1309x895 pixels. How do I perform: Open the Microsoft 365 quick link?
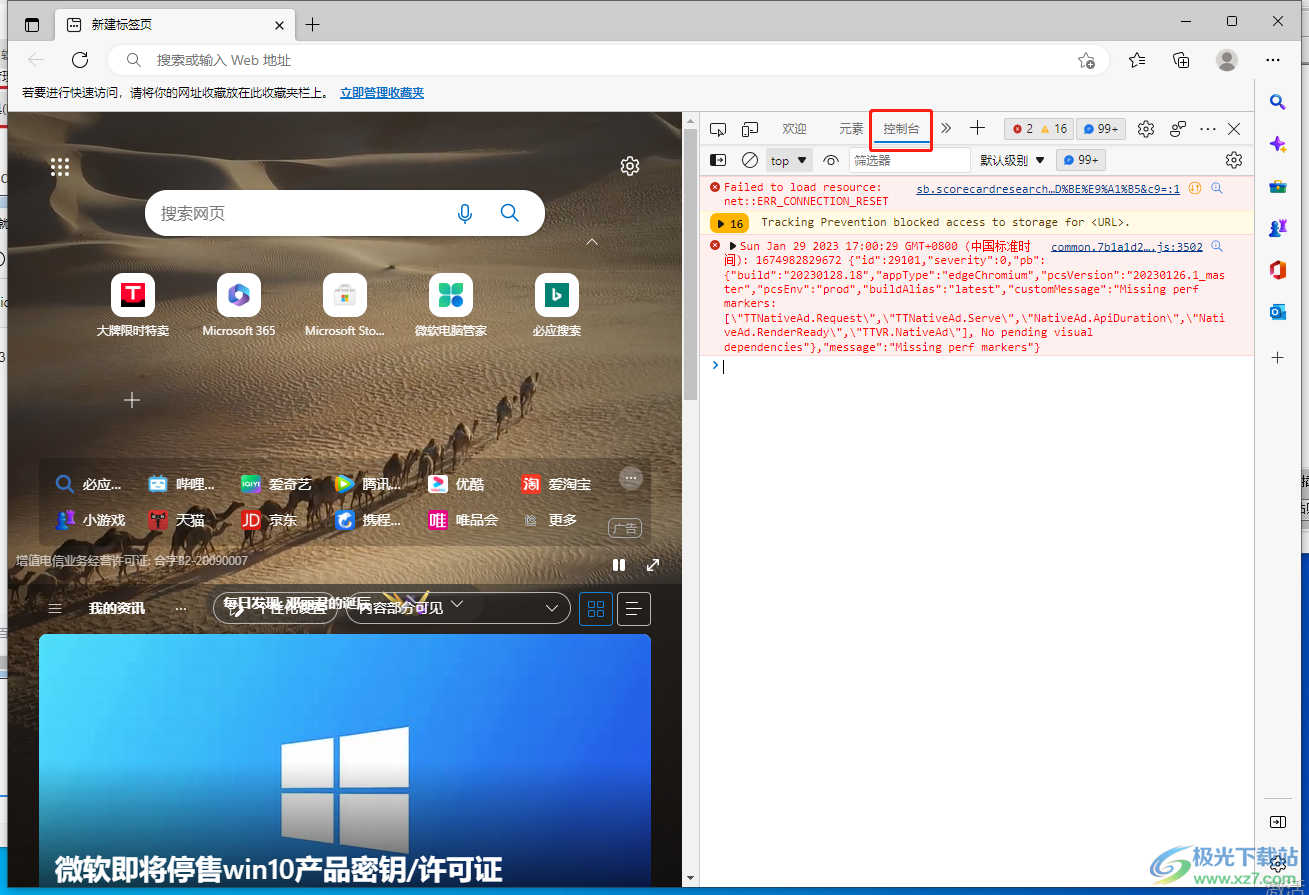(239, 305)
